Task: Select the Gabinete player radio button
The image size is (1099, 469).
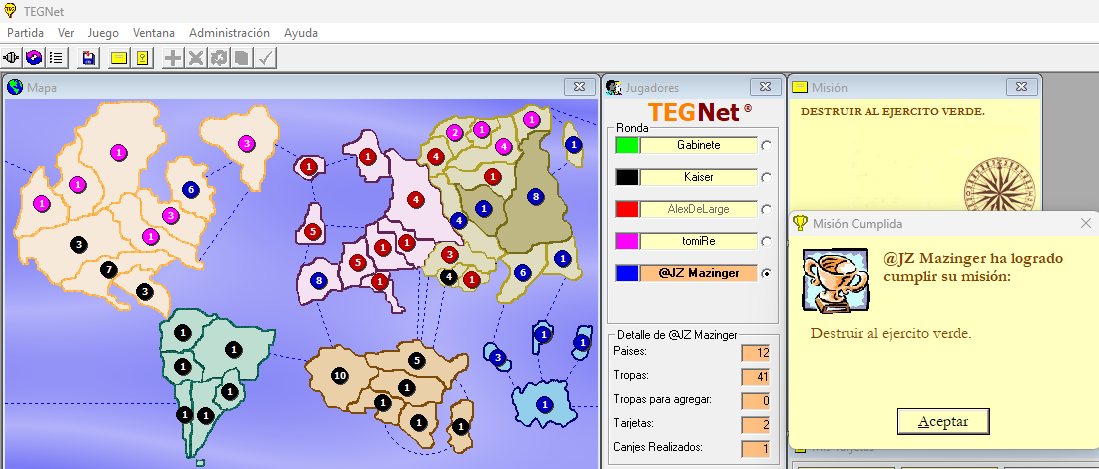Action: (x=766, y=146)
